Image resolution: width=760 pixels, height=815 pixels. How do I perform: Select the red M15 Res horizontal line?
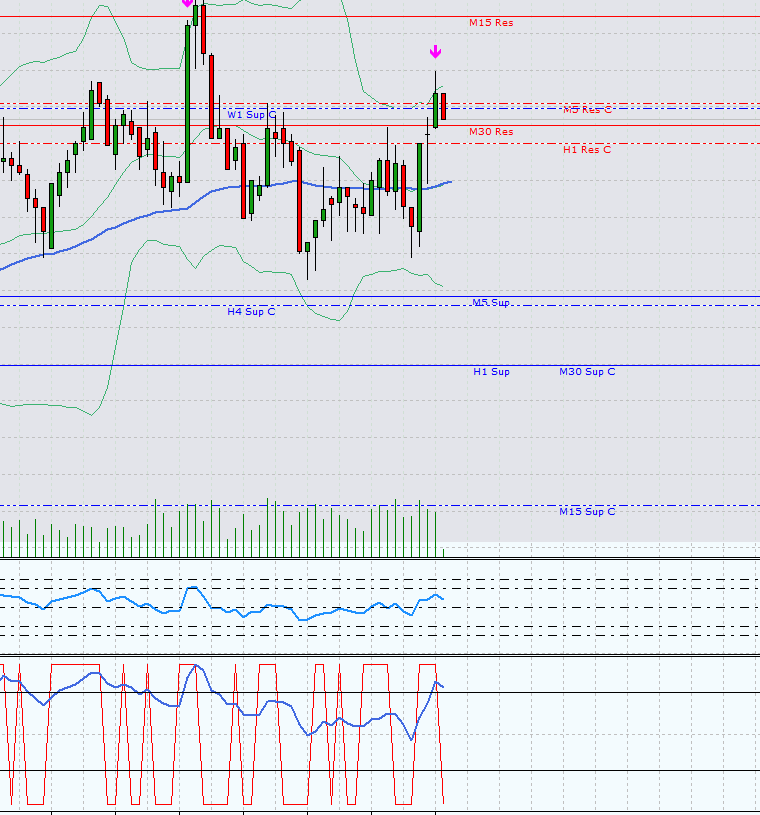click(300, 17)
